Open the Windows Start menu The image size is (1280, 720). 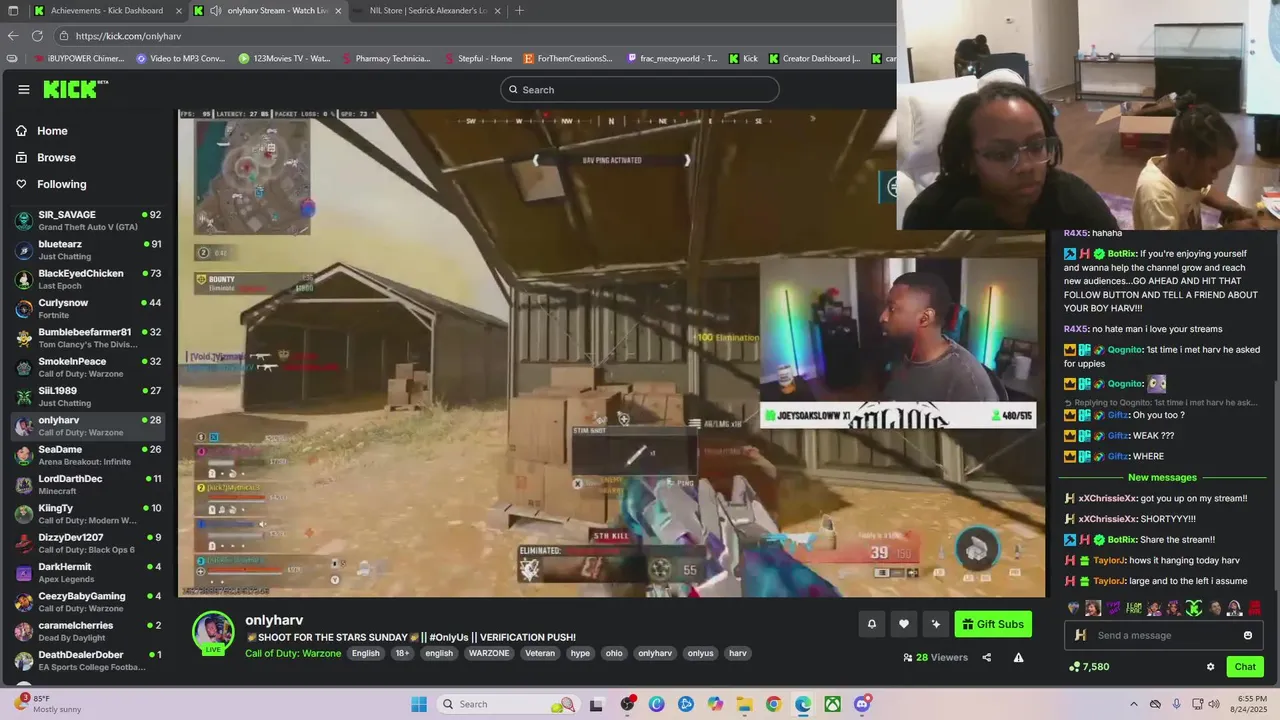click(419, 704)
